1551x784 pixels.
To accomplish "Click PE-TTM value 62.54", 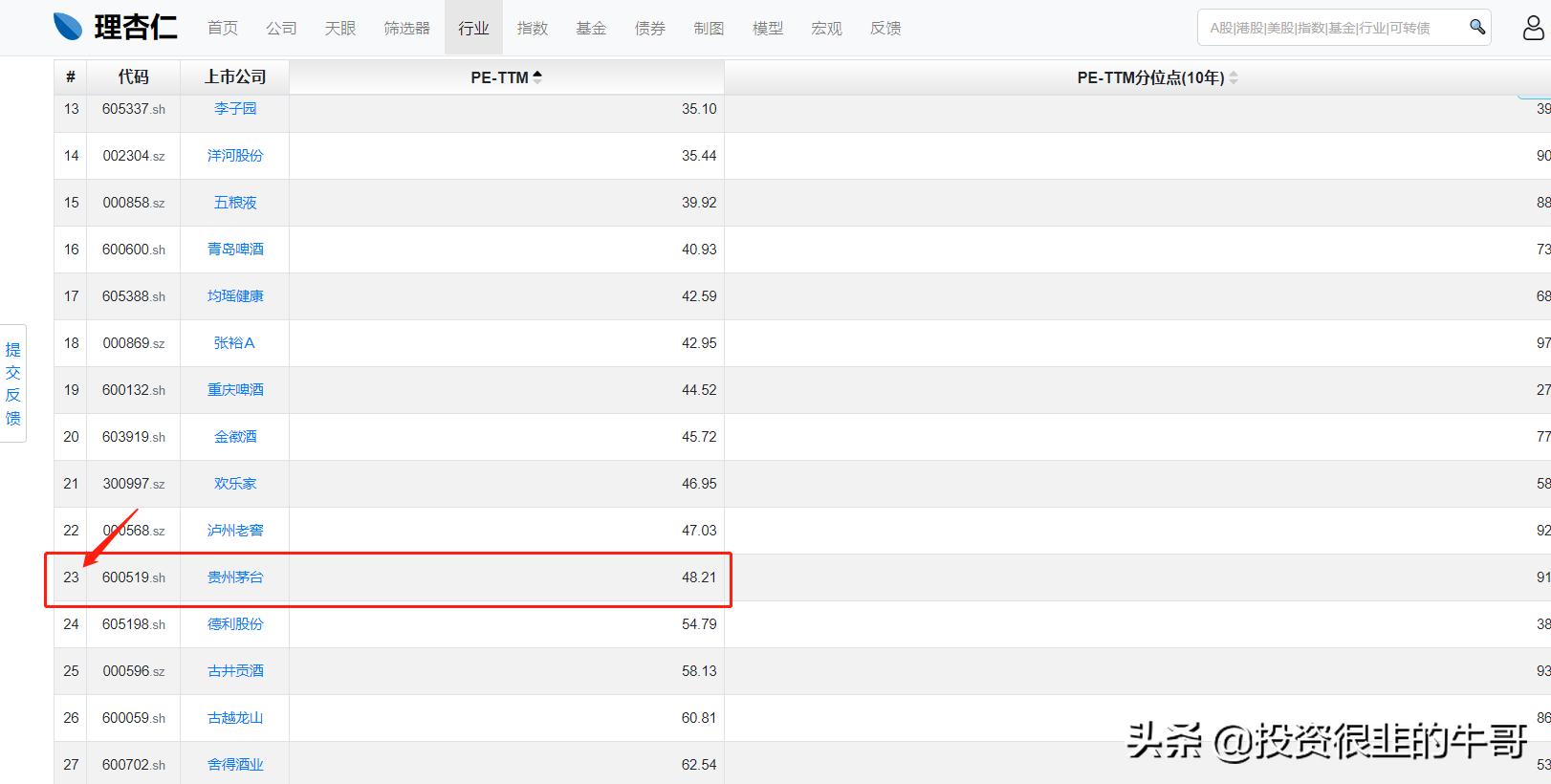I will (x=699, y=765).
